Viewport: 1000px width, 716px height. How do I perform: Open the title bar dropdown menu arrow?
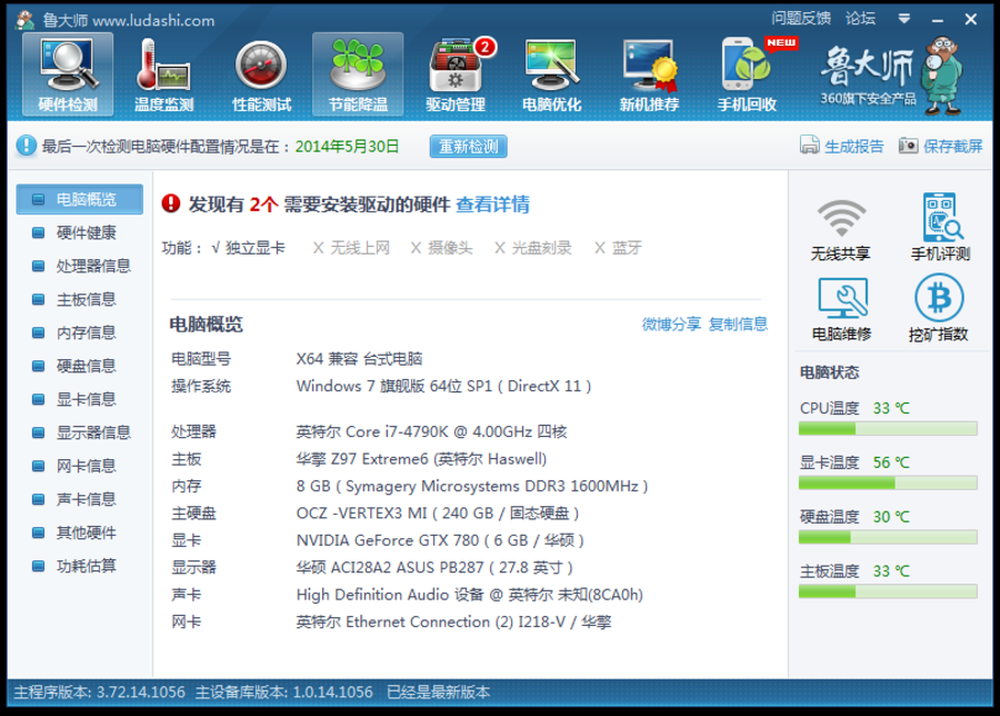click(904, 18)
